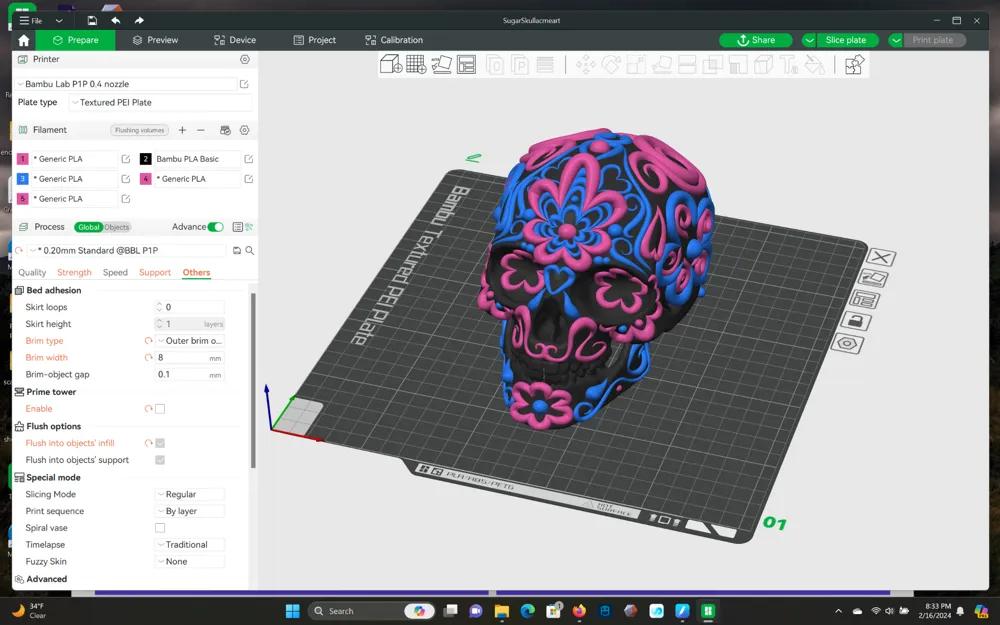Click filament 2 black color swatch
The image size is (1000, 625).
[145, 159]
